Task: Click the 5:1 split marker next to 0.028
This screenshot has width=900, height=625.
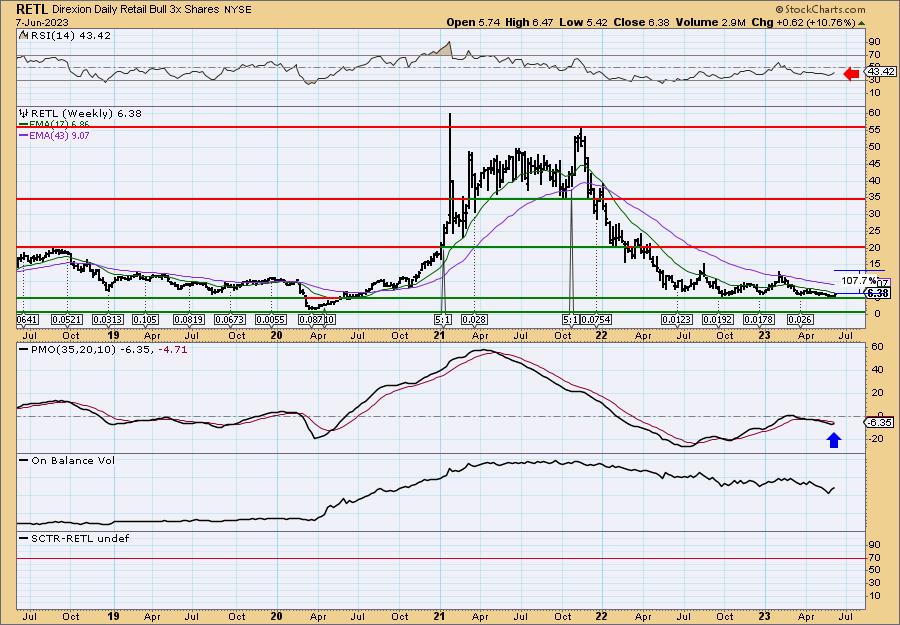Action: (x=443, y=319)
